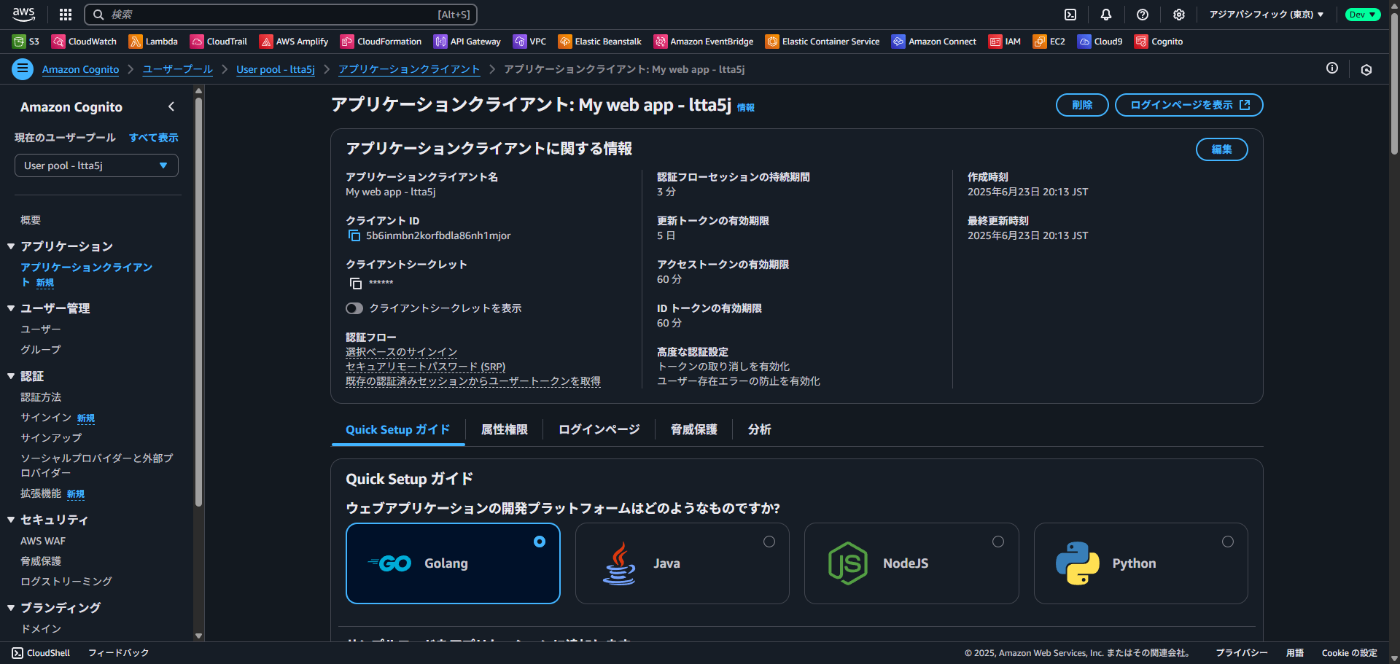
Task: Click the ログインページを表示 button
Action: [x=1189, y=105]
